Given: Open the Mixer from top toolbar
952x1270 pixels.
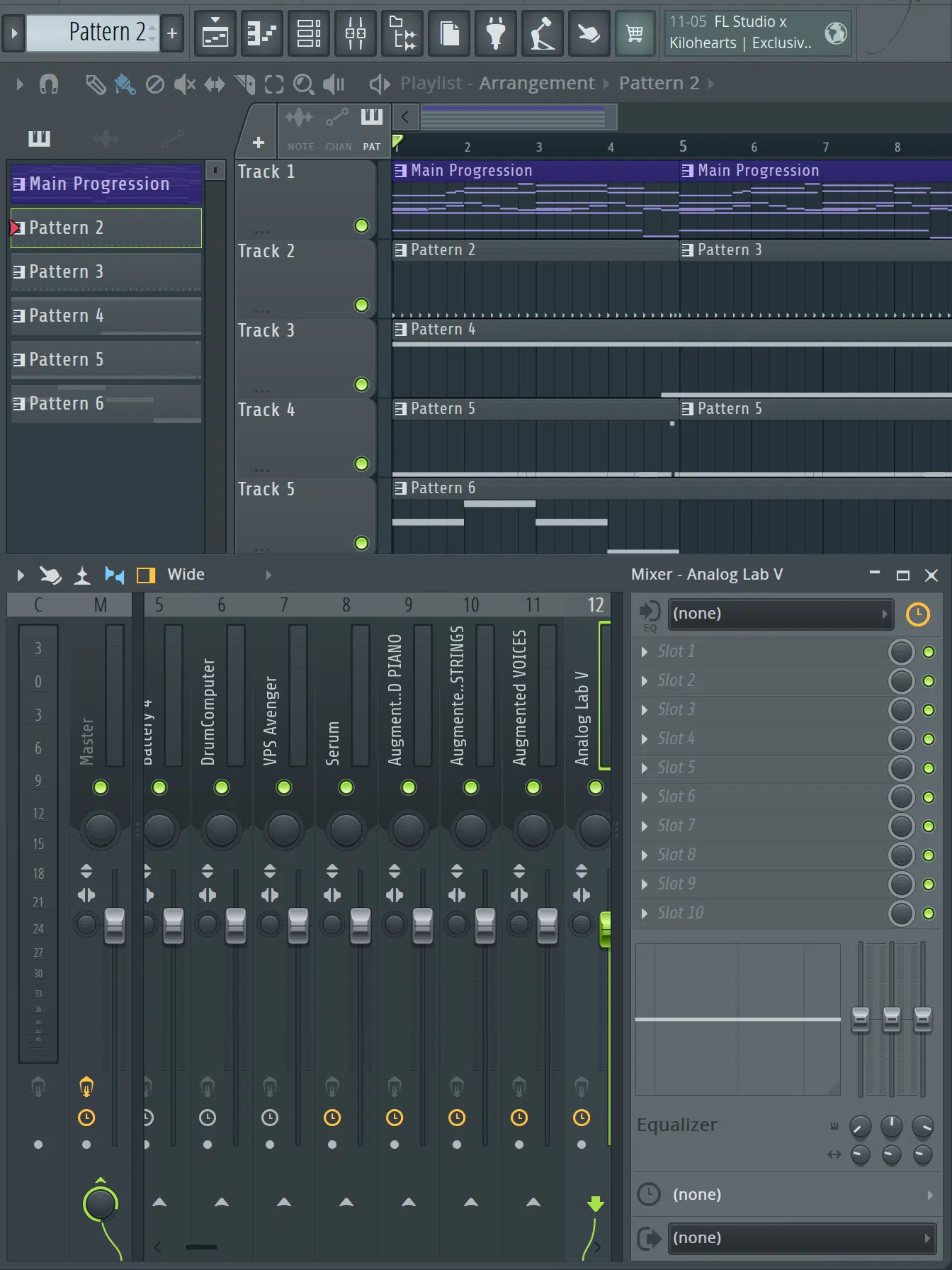Looking at the screenshot, I should pyautogui.click(x=355, y=33).
